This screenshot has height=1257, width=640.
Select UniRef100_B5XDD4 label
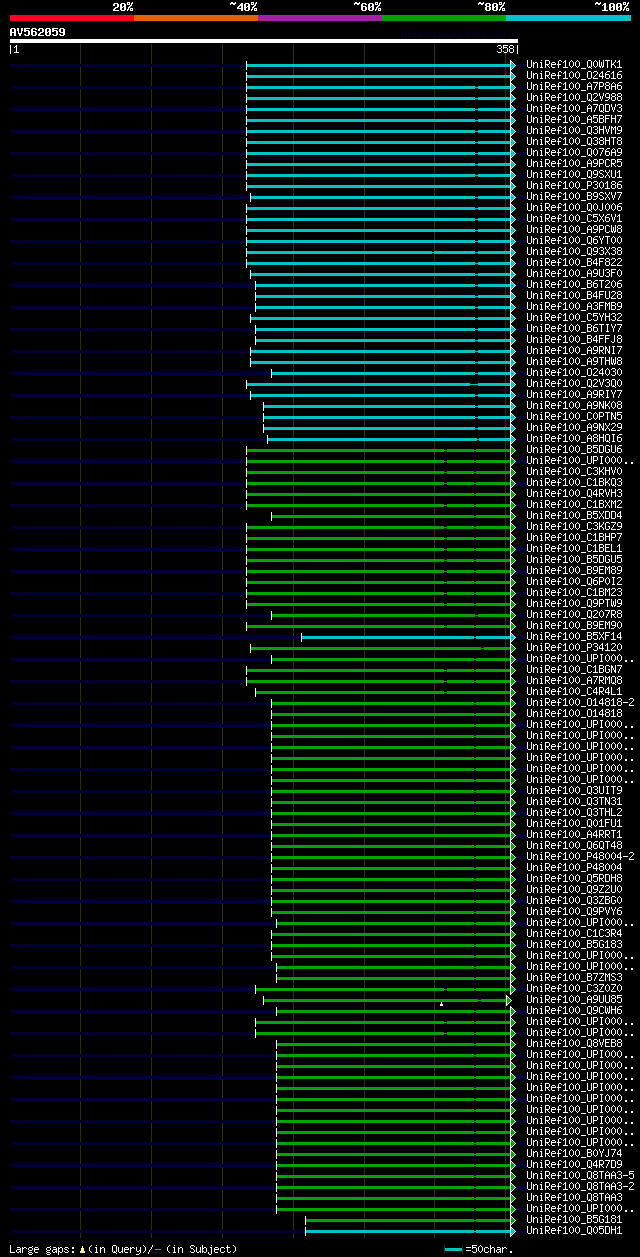click(574, 515)
